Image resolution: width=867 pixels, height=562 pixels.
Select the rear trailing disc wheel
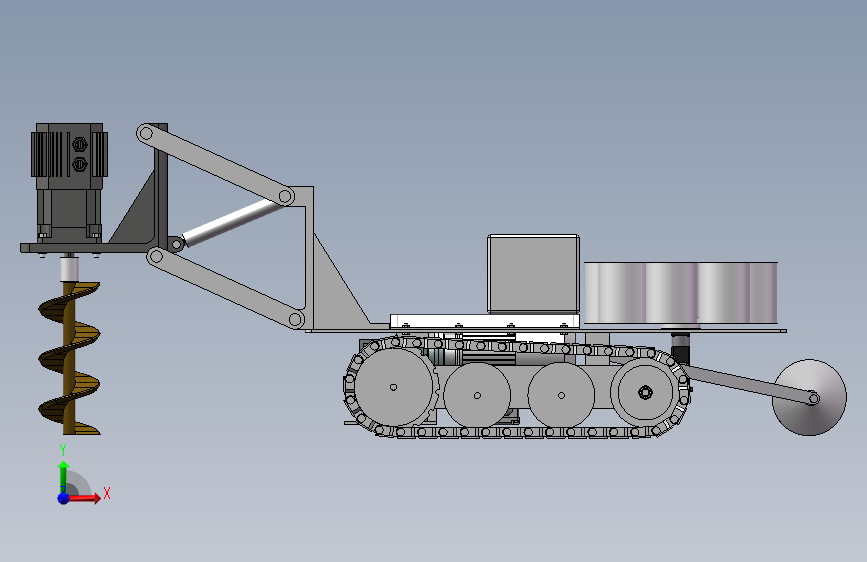click(809, 397)
